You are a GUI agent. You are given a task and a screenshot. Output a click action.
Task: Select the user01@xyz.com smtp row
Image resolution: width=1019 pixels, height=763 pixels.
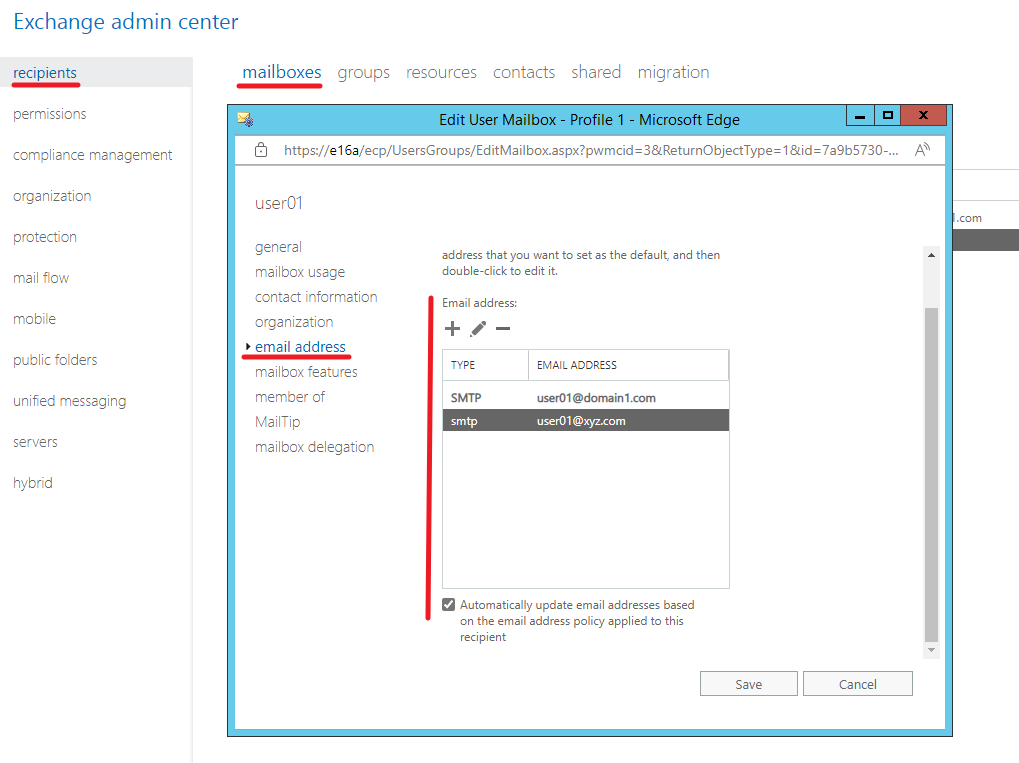[586, 420]
